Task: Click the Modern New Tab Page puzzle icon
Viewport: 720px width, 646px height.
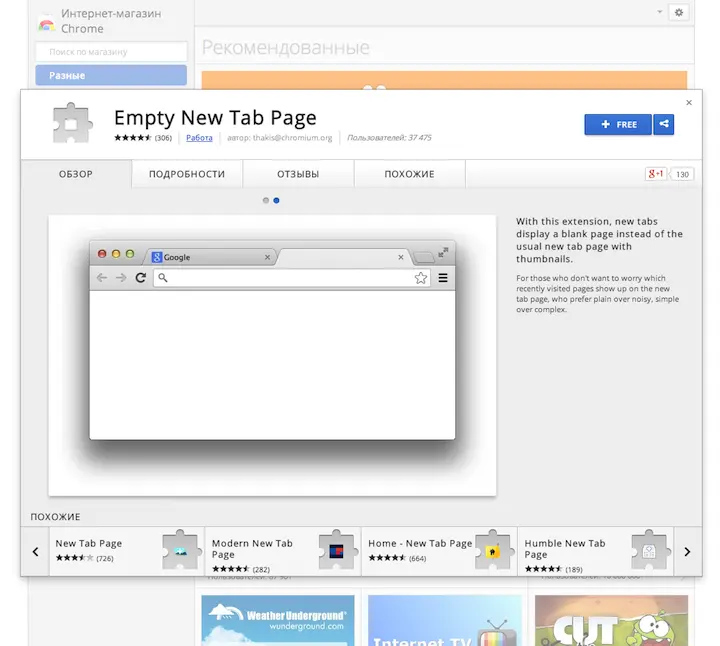Action: (337, 550)
